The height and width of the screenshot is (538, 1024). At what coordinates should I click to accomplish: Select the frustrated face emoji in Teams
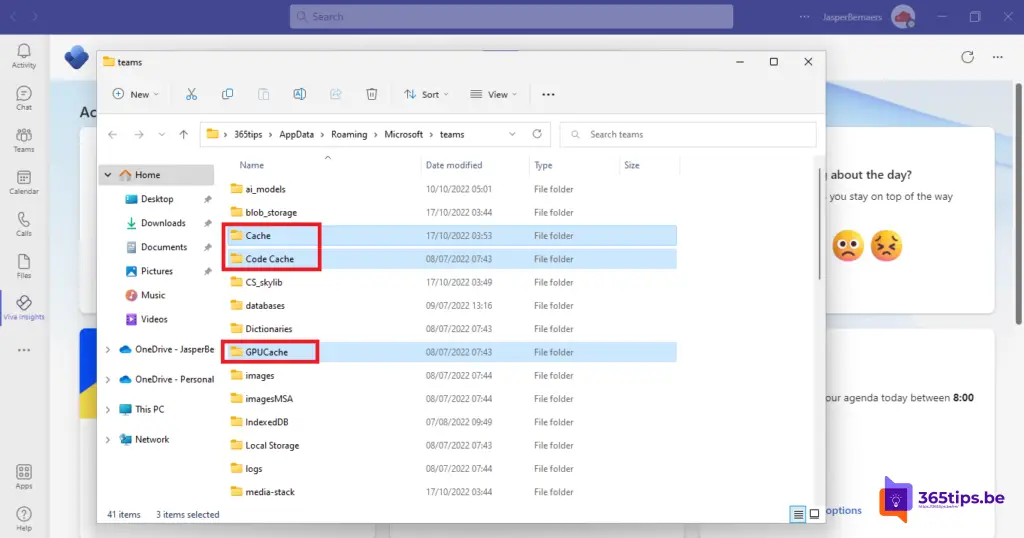coord(886,245)
